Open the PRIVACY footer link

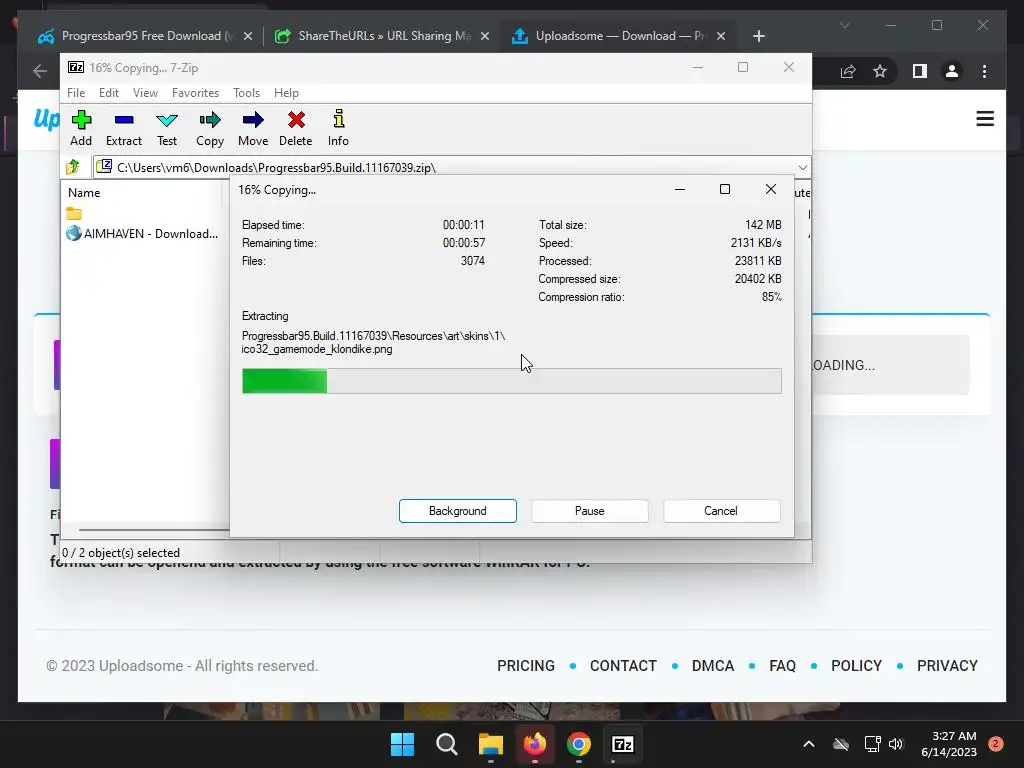point(947,665)
